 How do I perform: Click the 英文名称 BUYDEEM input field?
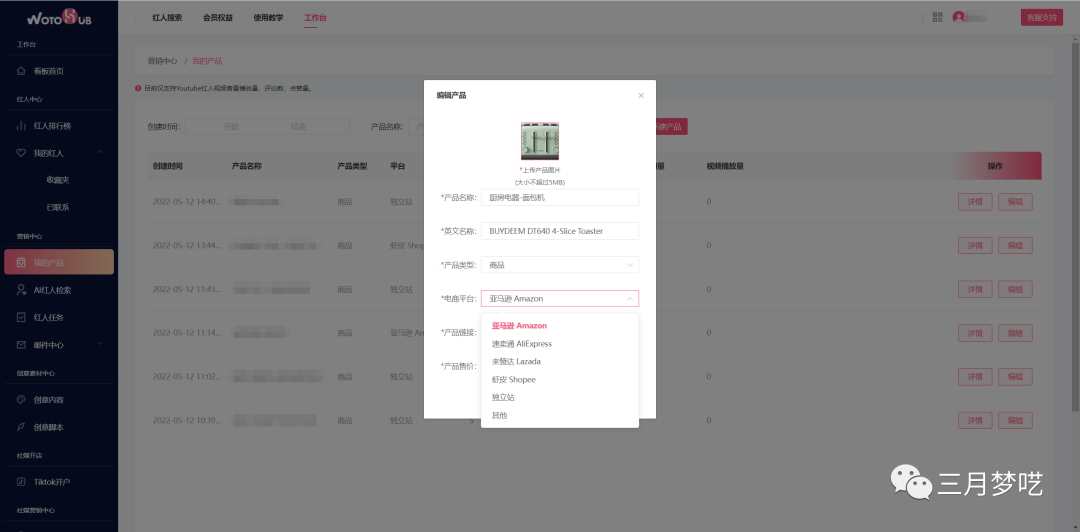(560, 231)
